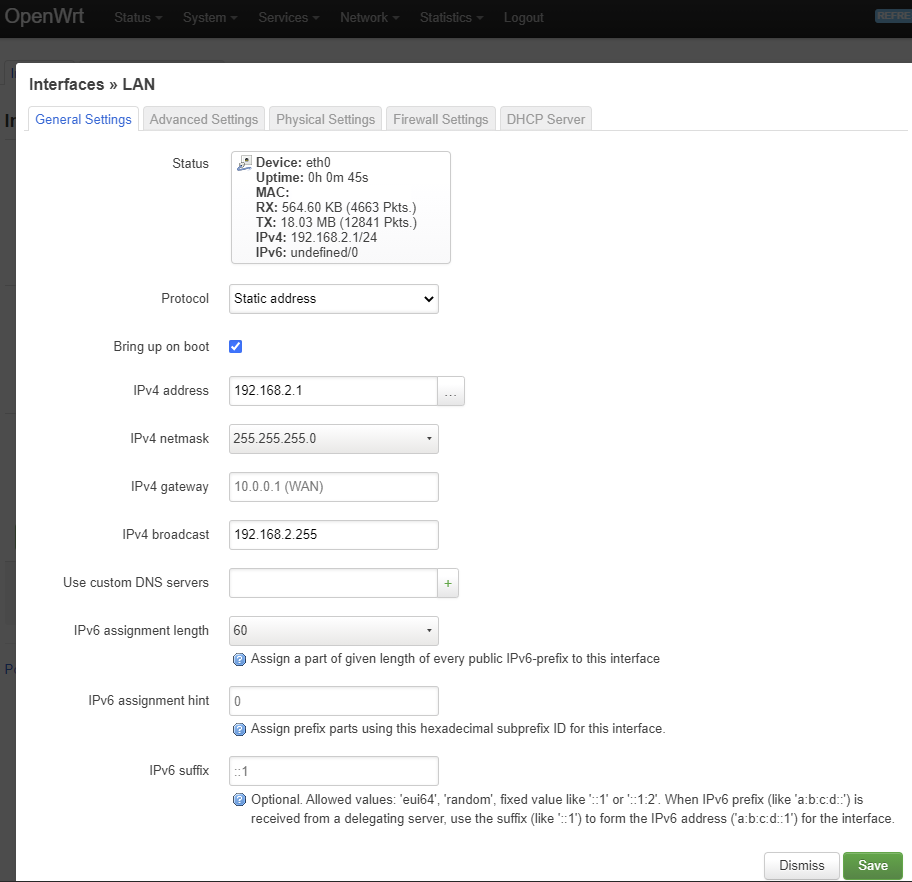The width and height of the screenshot is (912, 882).
Task: Click the IPv6 assignment hint help icon
Action: pos(239,729)
